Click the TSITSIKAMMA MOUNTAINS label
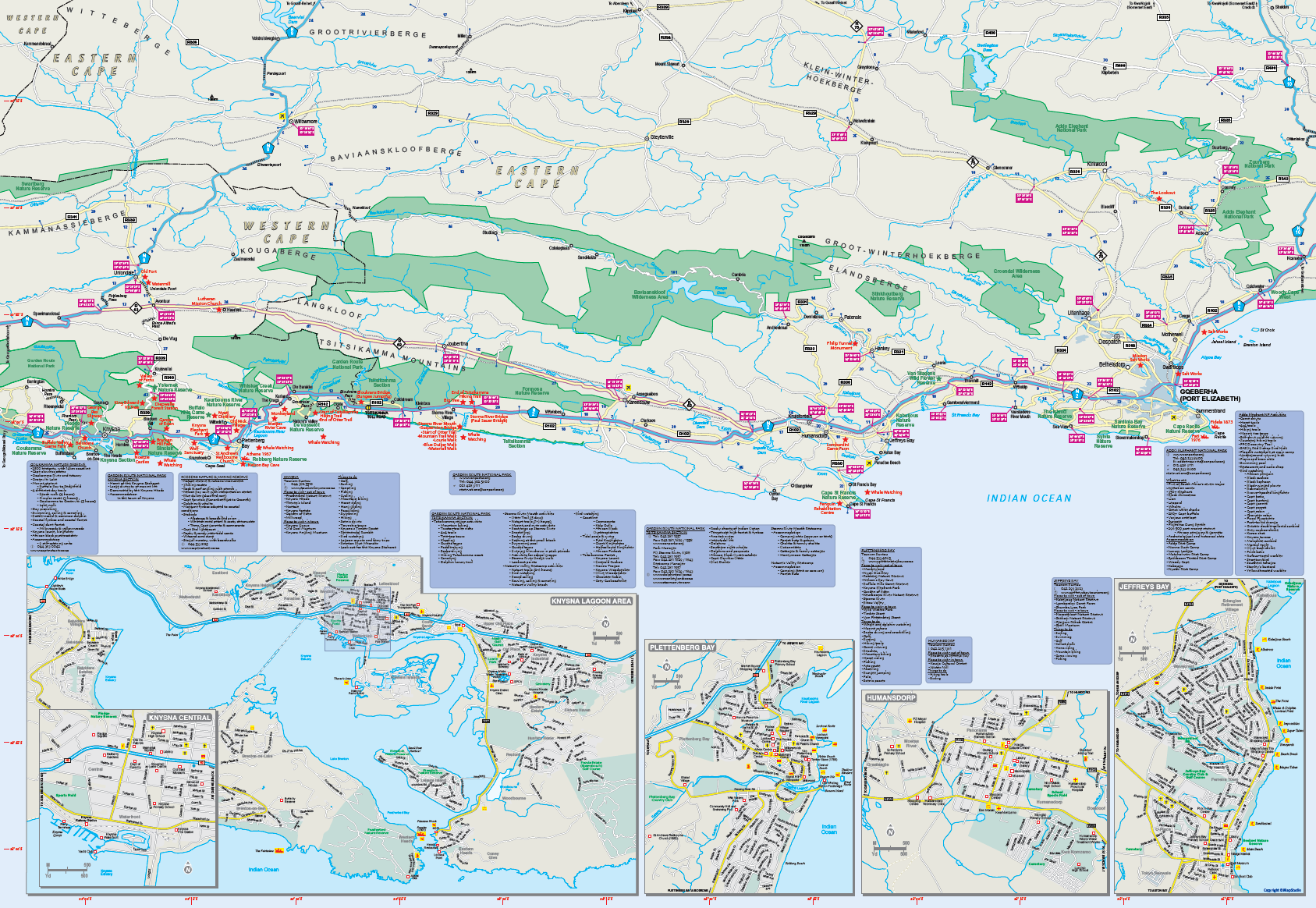The height and width of the screenshot is (908, 1316). pos(391,354)
